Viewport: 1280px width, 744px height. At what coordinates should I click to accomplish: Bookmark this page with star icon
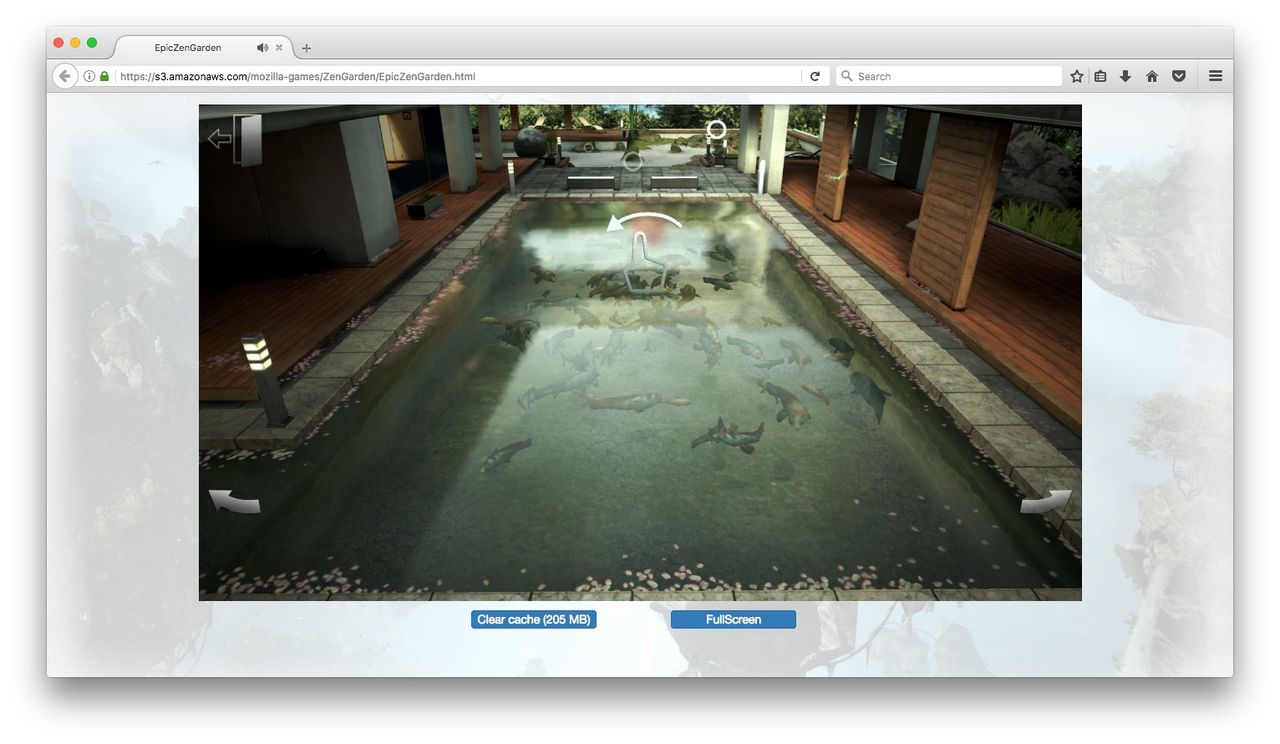(x=1077, y=76)
